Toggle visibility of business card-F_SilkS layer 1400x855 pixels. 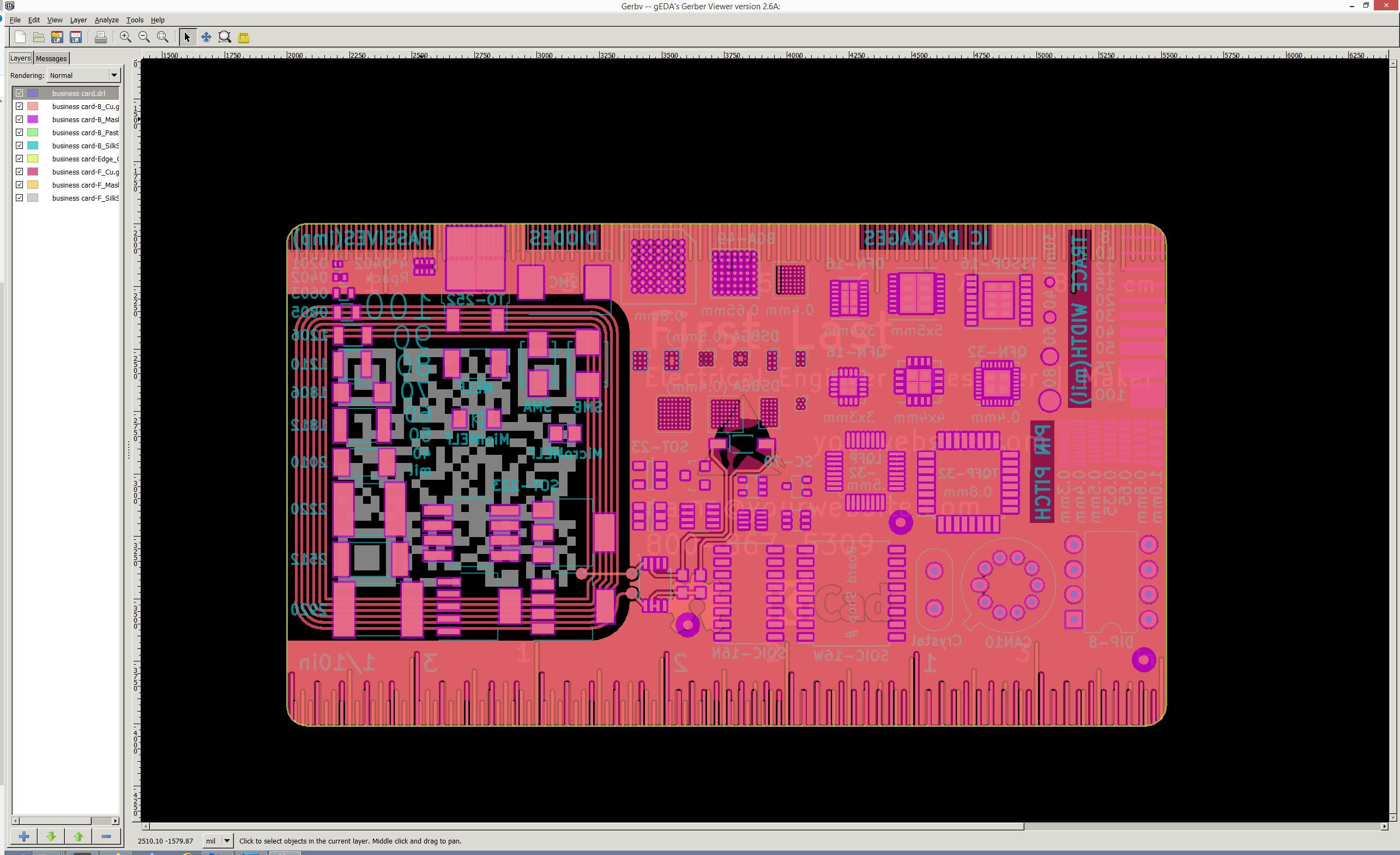click(19, 198)
